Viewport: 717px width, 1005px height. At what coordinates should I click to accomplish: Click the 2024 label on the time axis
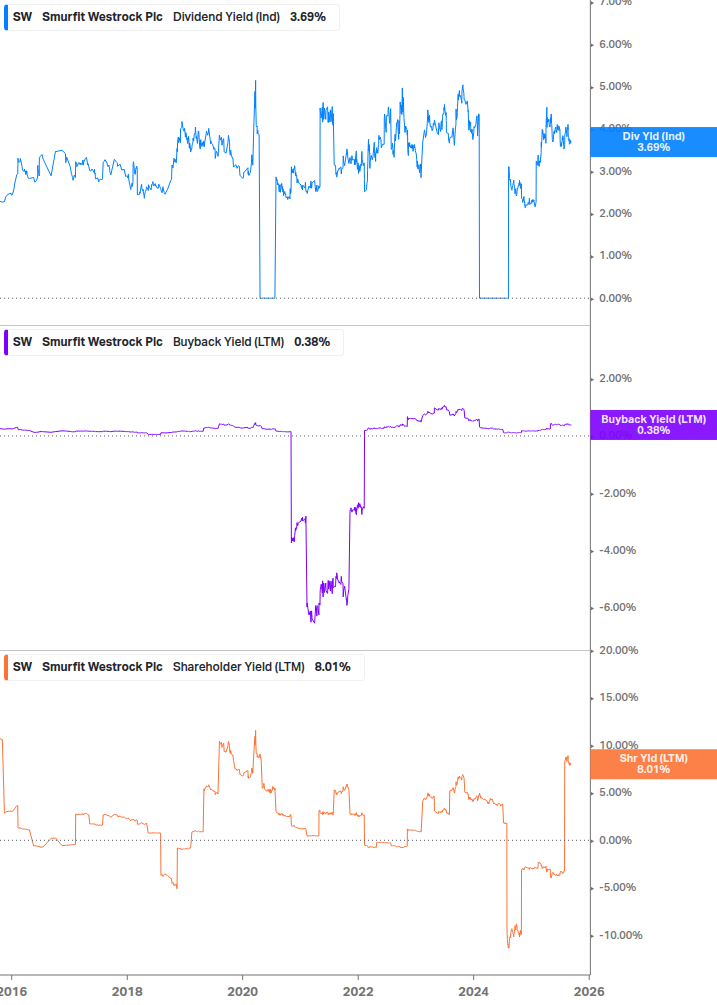[x=474, y=992]
